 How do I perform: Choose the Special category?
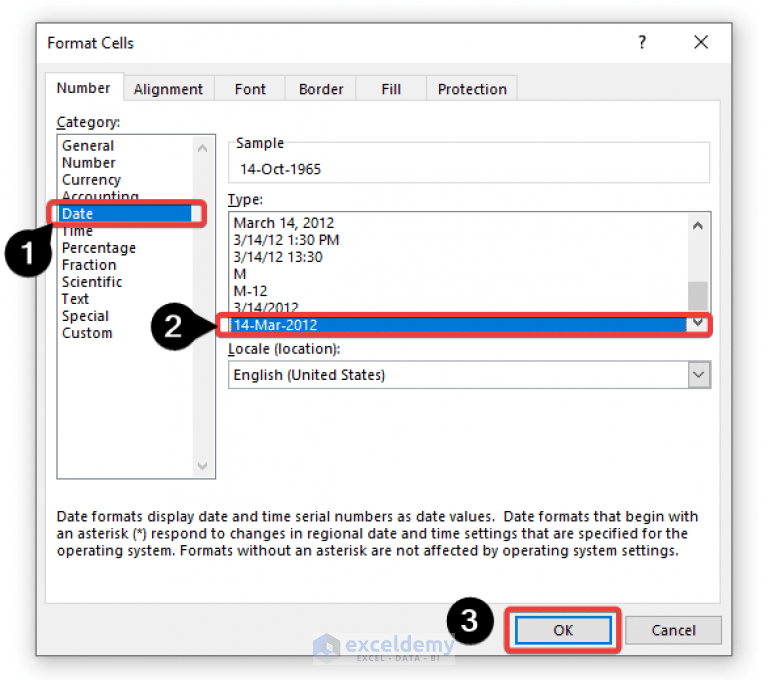(x=85, y=316)
